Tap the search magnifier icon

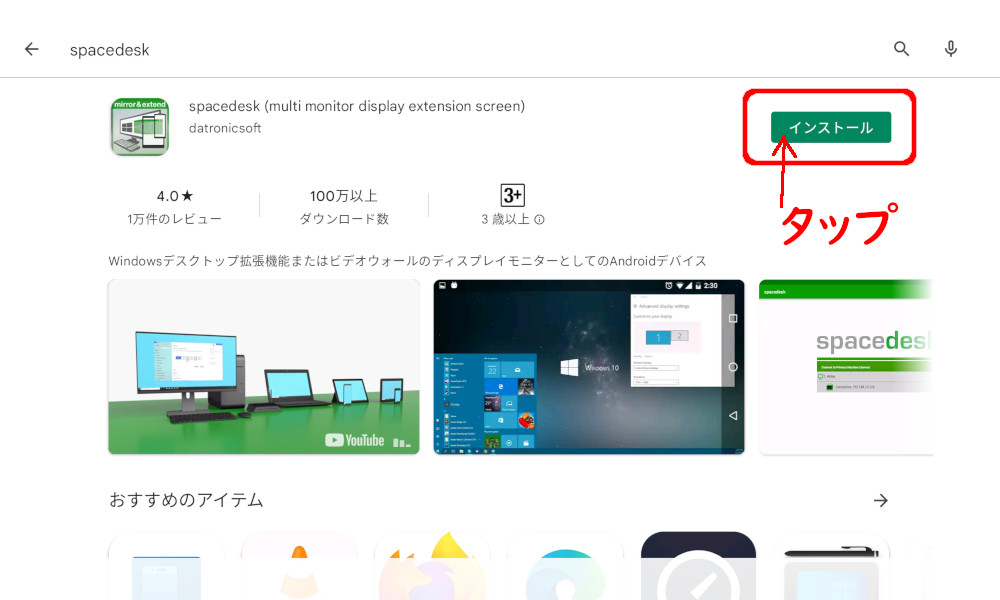click(901, 49)
